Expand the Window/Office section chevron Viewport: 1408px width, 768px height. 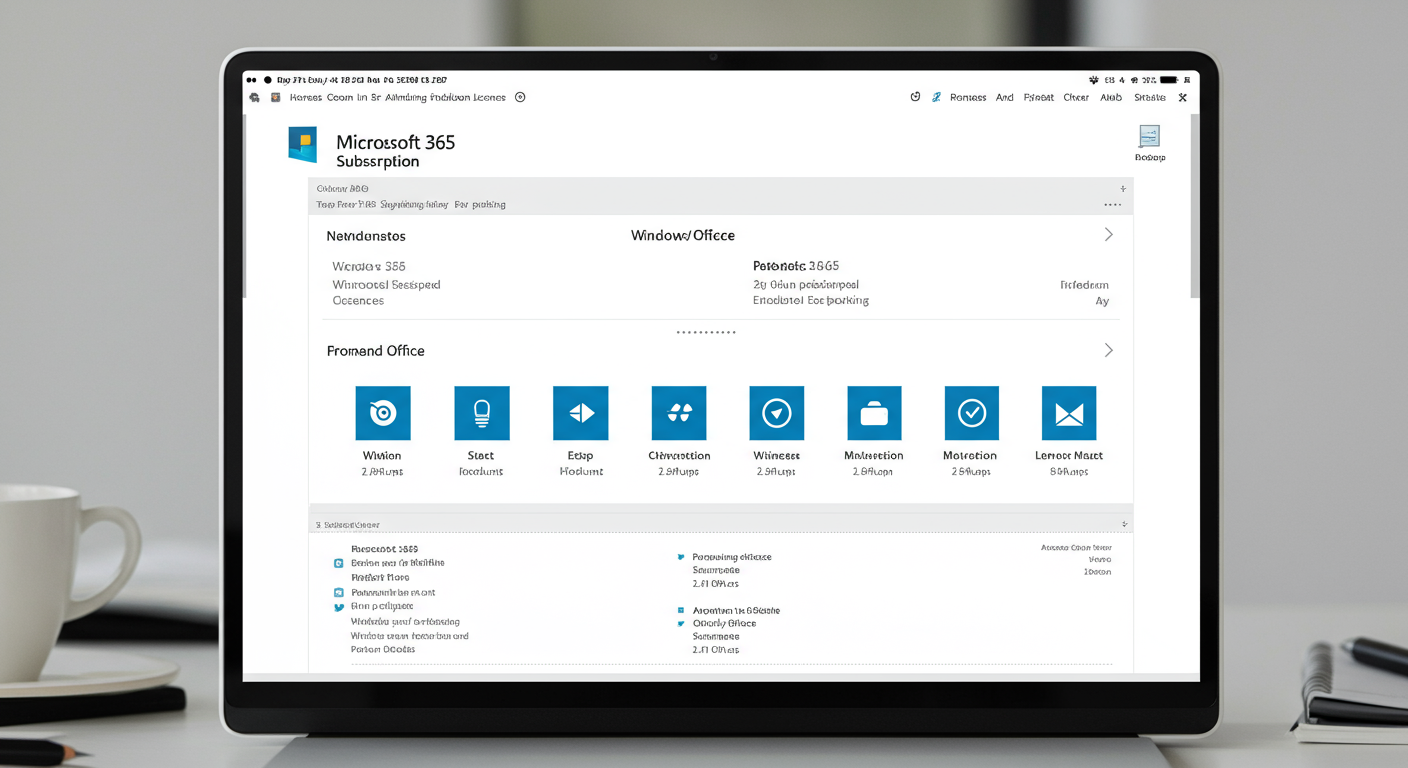pos(1108,234)
